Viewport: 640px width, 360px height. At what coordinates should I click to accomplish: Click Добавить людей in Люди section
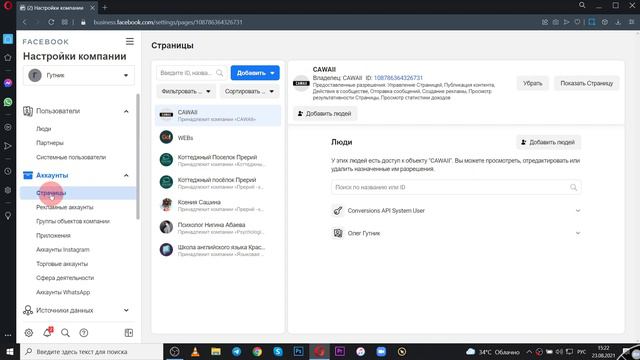tap(548, 142)
